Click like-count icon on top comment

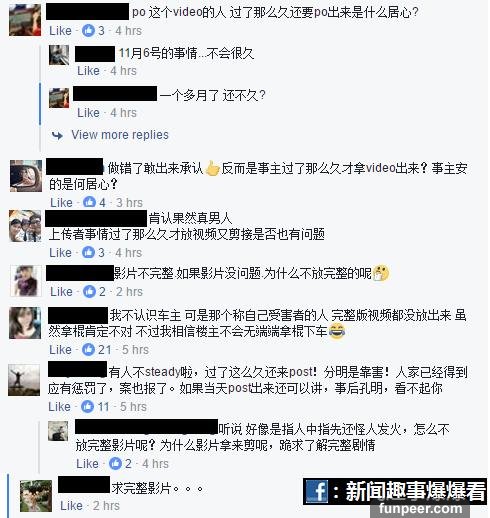tap(88, 30)
